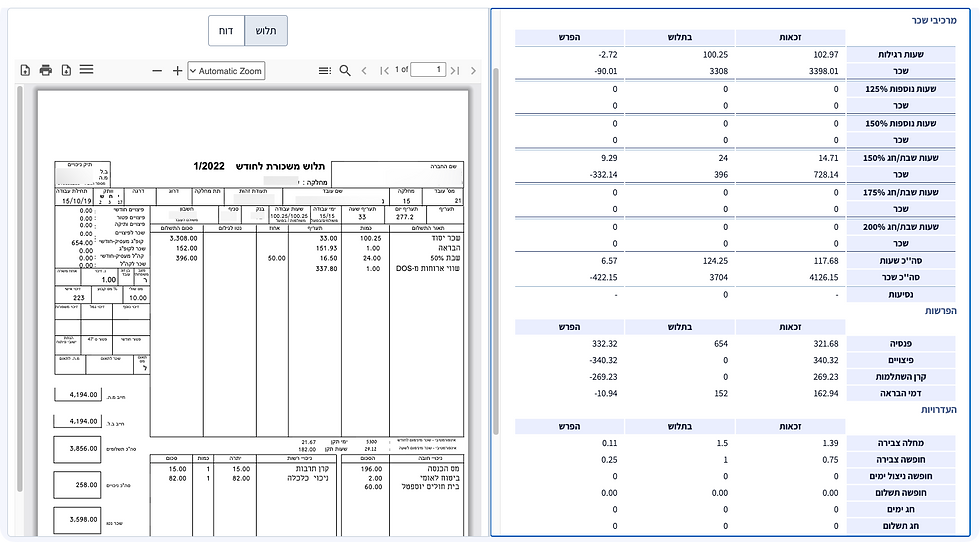Click the שעות נוספות 125% row label
This screenshot has height=542, width=980.
[x=901, y=89]
